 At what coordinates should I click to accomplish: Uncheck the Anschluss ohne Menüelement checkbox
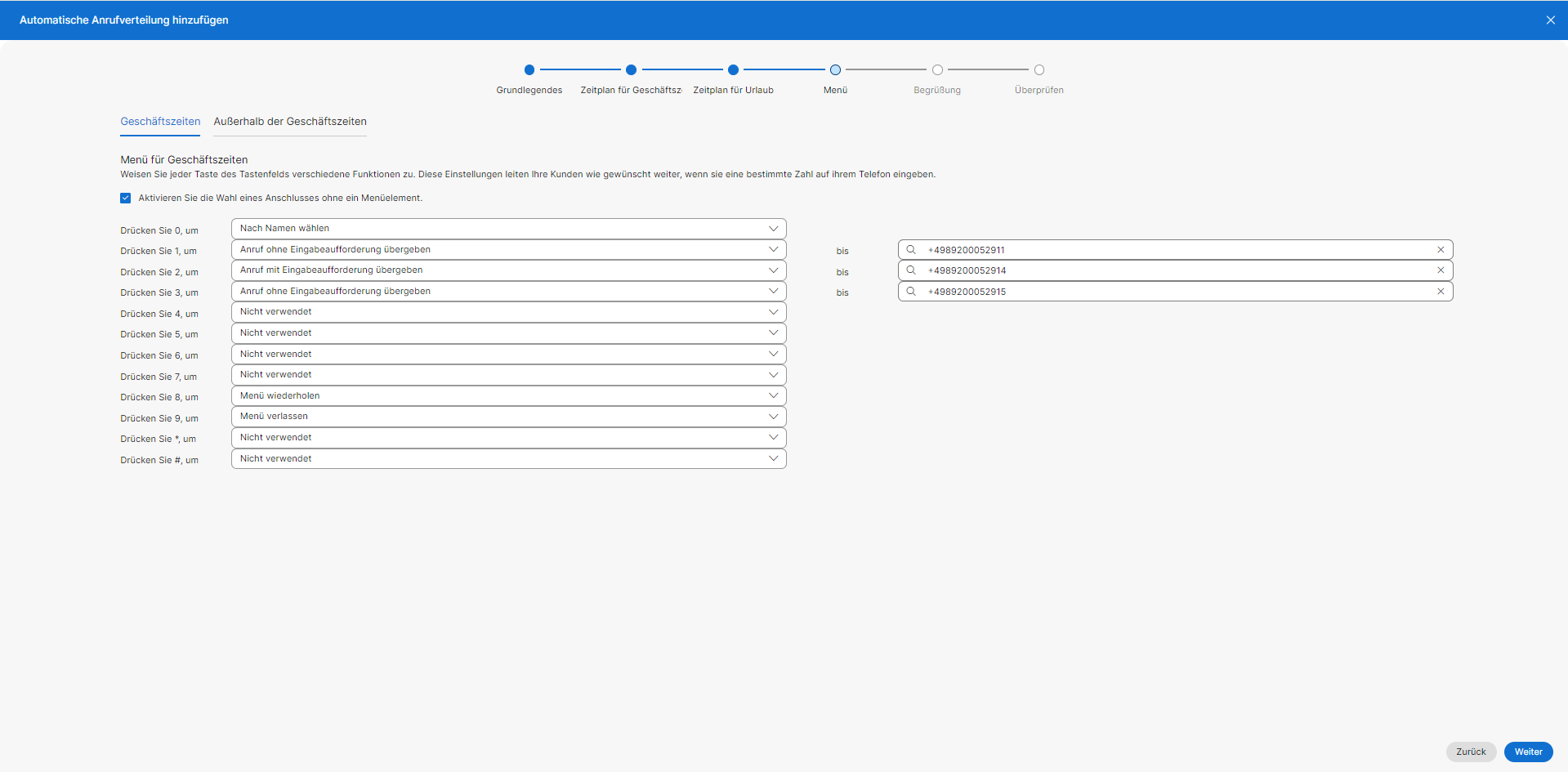126,198
